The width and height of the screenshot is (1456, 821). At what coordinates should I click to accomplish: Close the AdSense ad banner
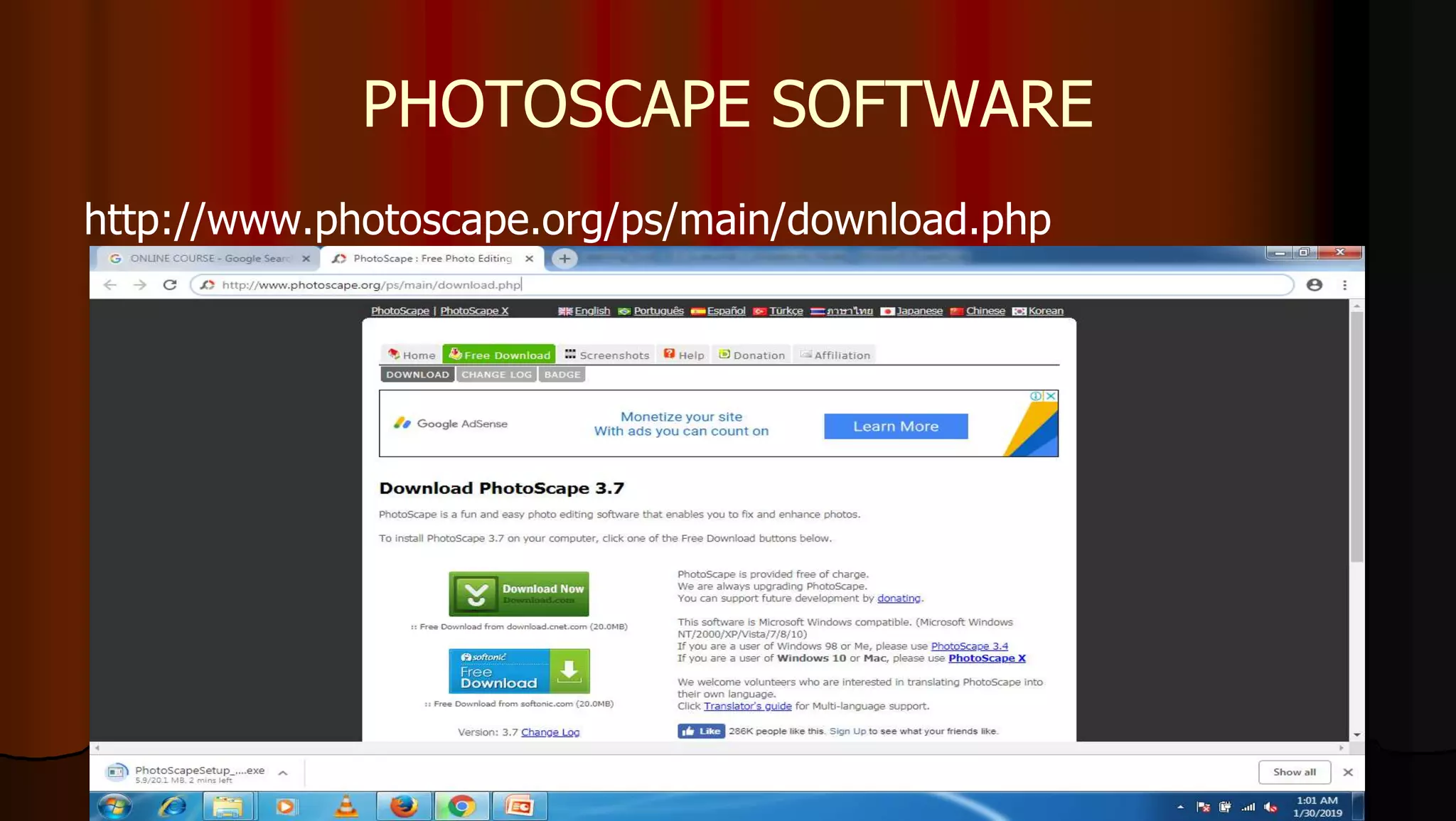coord(1051,396)
